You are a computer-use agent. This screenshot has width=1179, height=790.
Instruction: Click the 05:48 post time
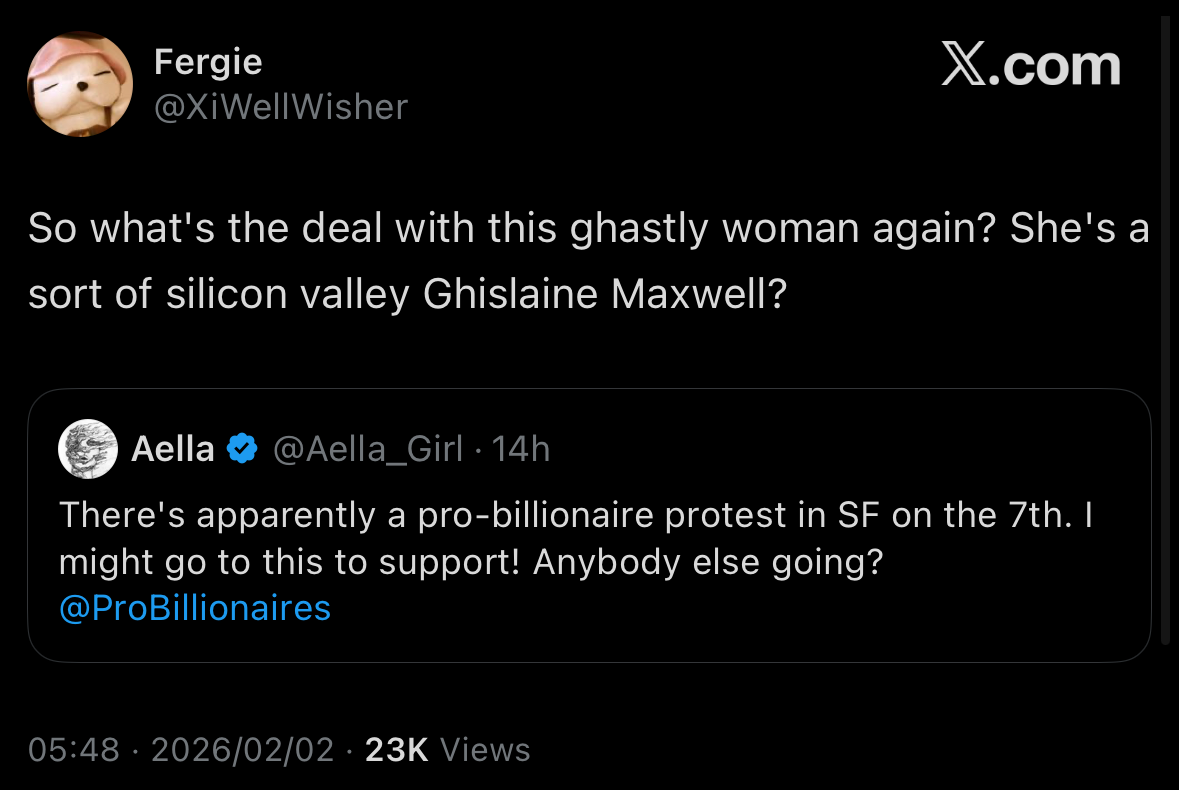coord(74,749)
